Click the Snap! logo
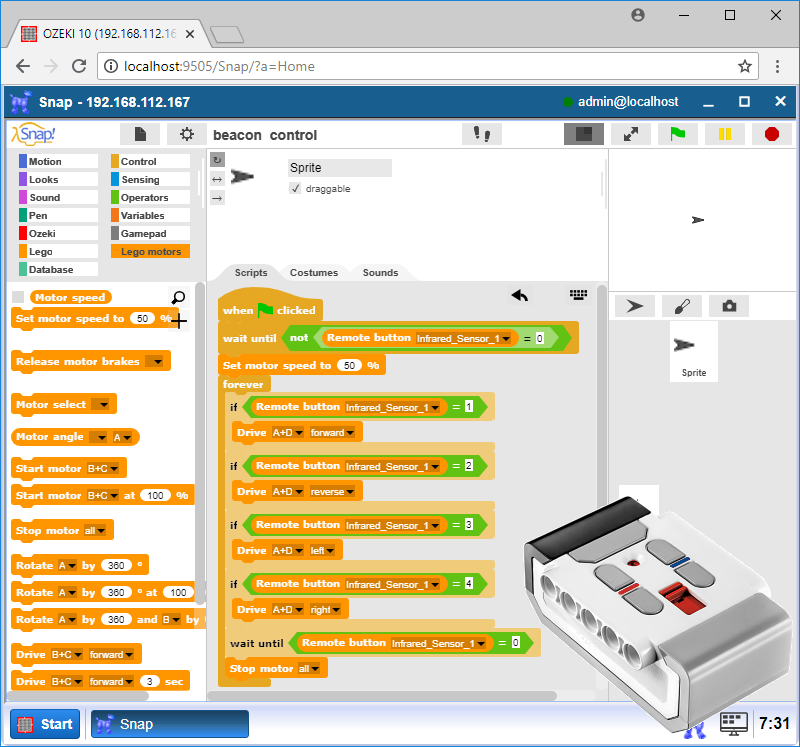This screenshot has height=747, width=800. tap(34, 134)
